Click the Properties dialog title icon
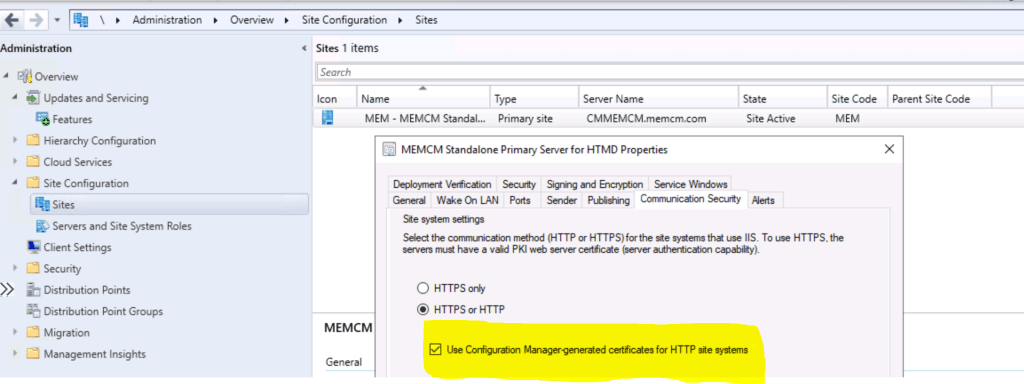This screenshot has width=1024, height=384. click(x=389, y=150)
